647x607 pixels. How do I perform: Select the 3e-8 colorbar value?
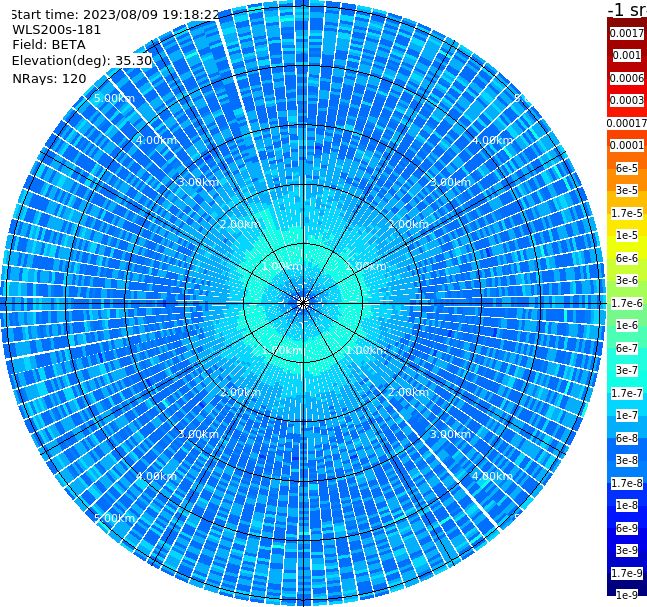coord(627,460)
